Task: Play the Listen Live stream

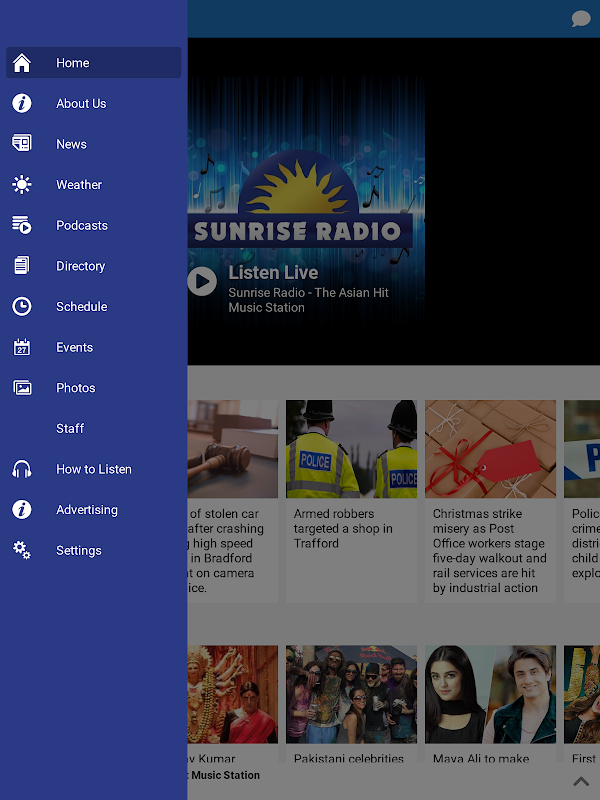Action: [202, 281]
